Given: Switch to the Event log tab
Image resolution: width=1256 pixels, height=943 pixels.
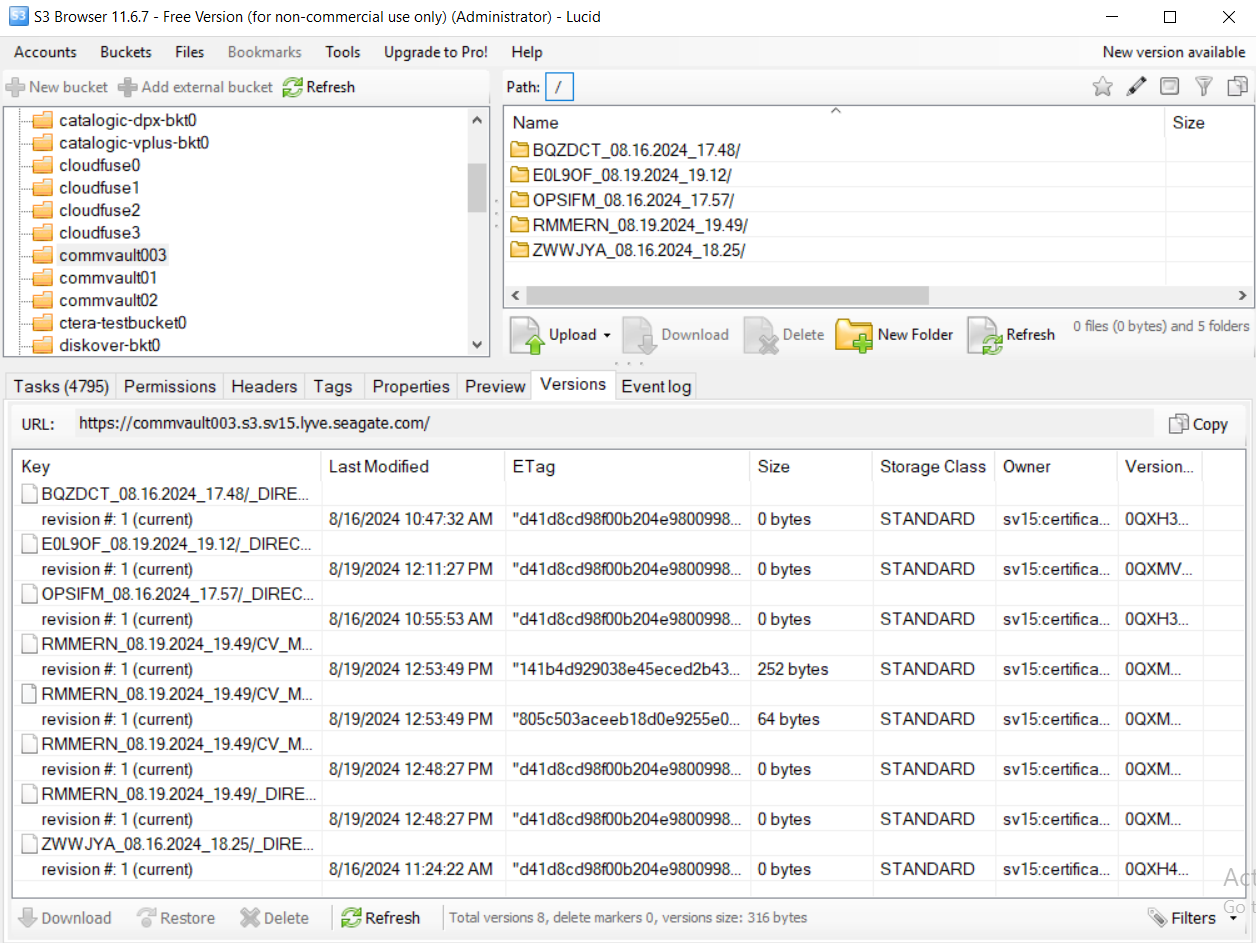Looking at the screenshot, I should pos(656,386).
